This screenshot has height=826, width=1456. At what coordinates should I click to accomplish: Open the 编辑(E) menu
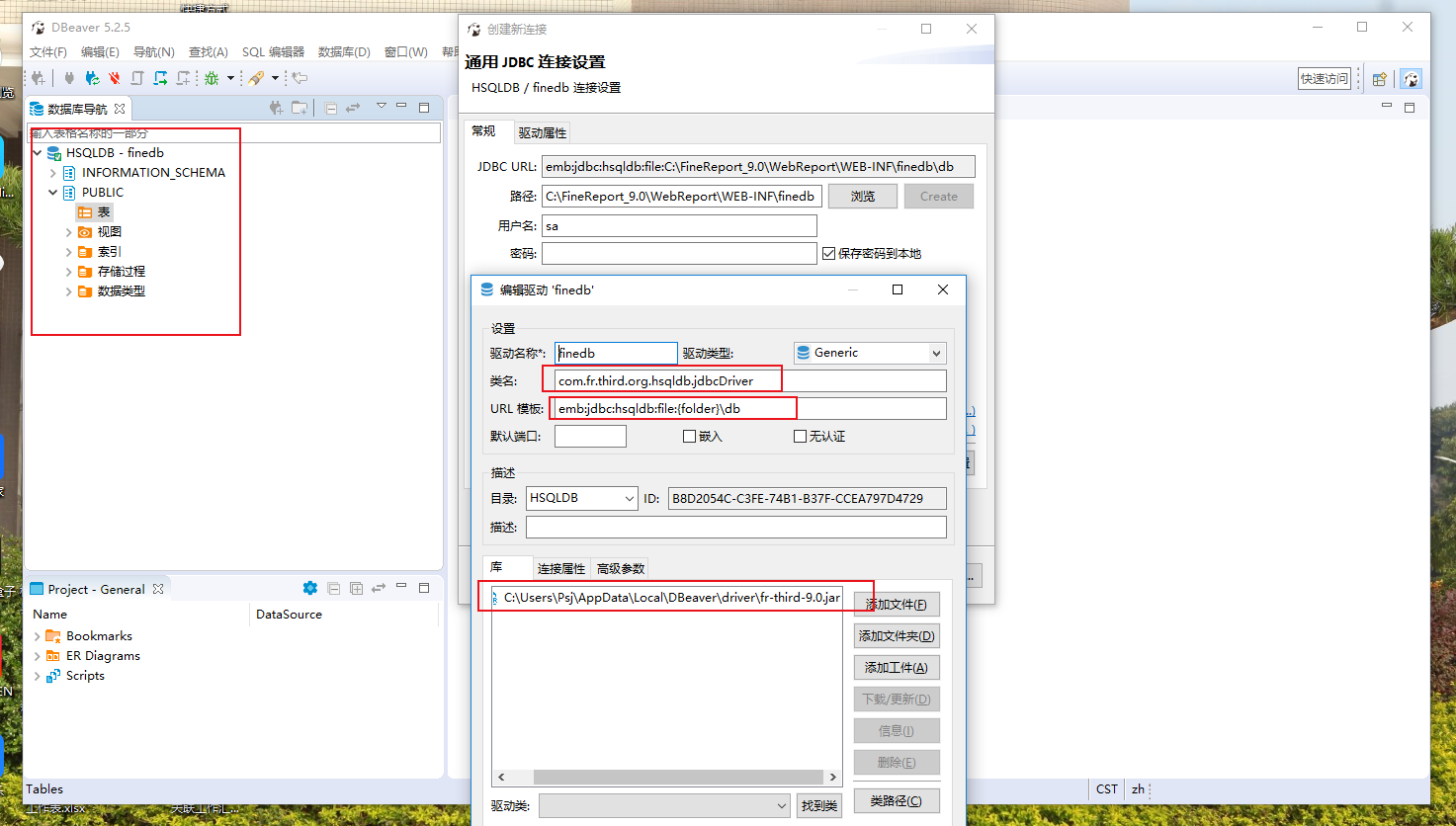click(100, 51)
